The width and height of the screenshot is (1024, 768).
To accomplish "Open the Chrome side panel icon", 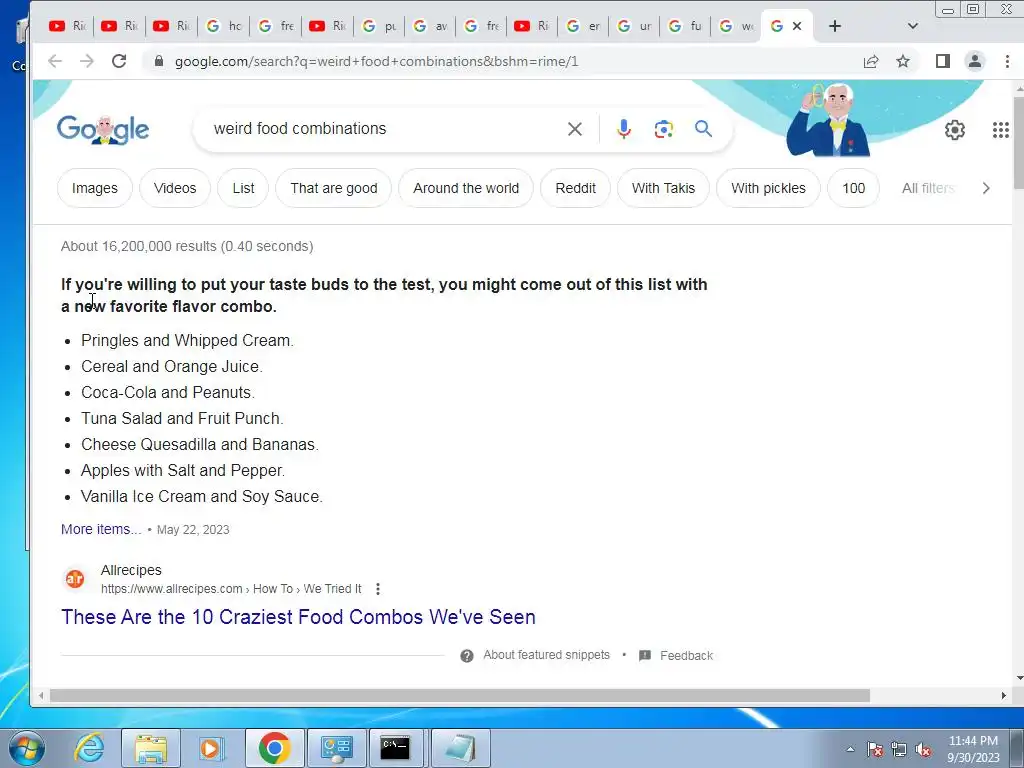I will pos(942,61).
